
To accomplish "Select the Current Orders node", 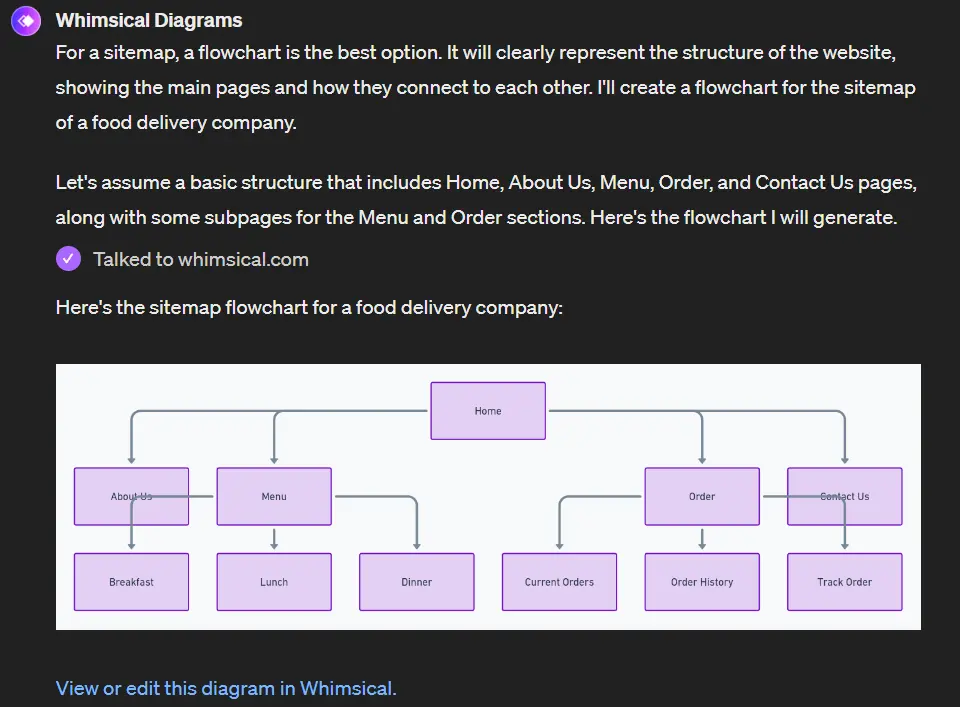I will (559, 581).
